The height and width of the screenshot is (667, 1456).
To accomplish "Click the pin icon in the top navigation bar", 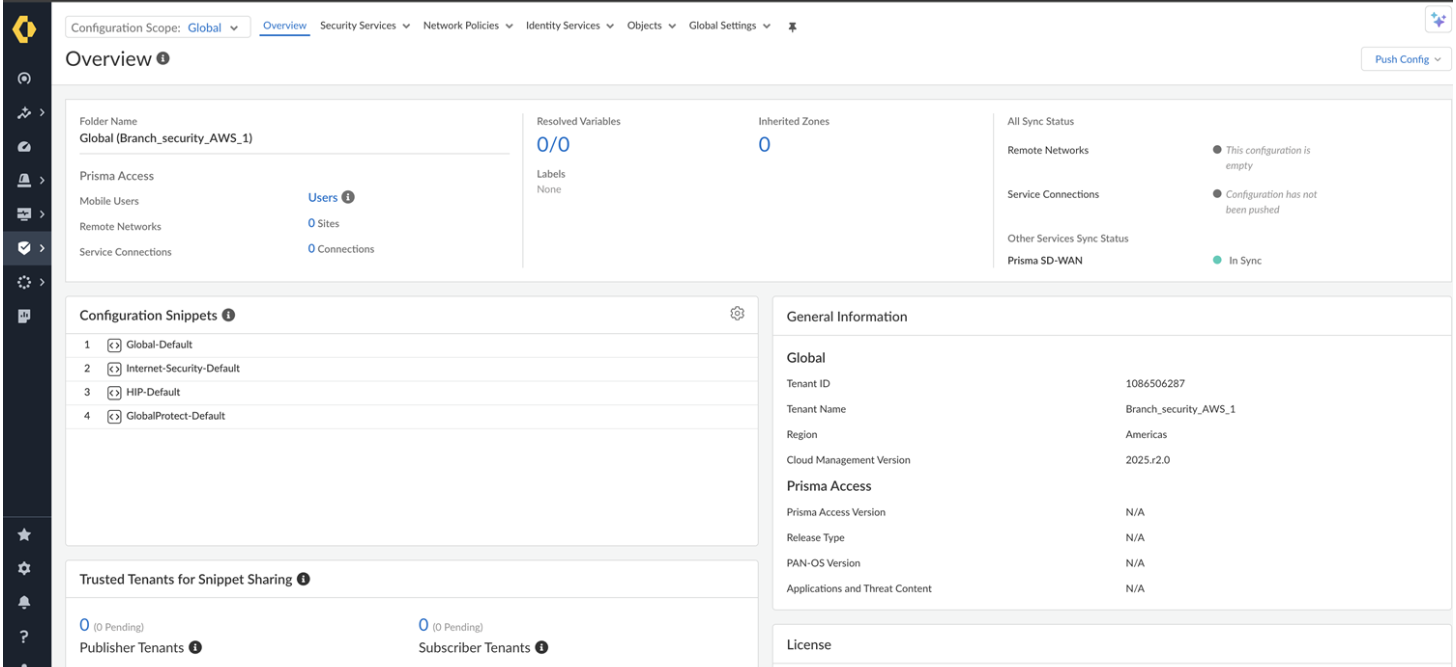I will tap(793, 26).
